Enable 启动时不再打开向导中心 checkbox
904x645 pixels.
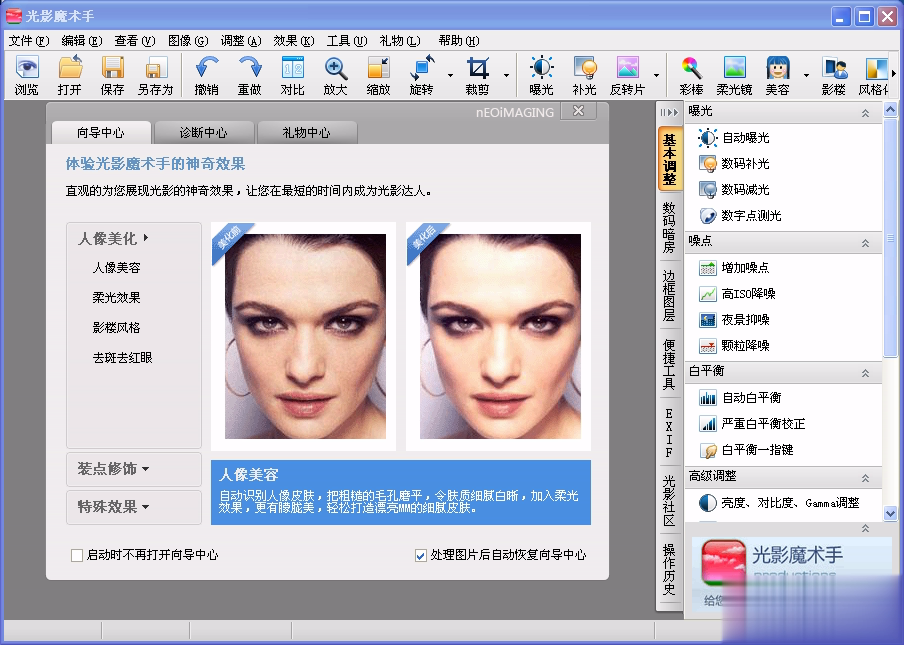(x=77, y=555)
